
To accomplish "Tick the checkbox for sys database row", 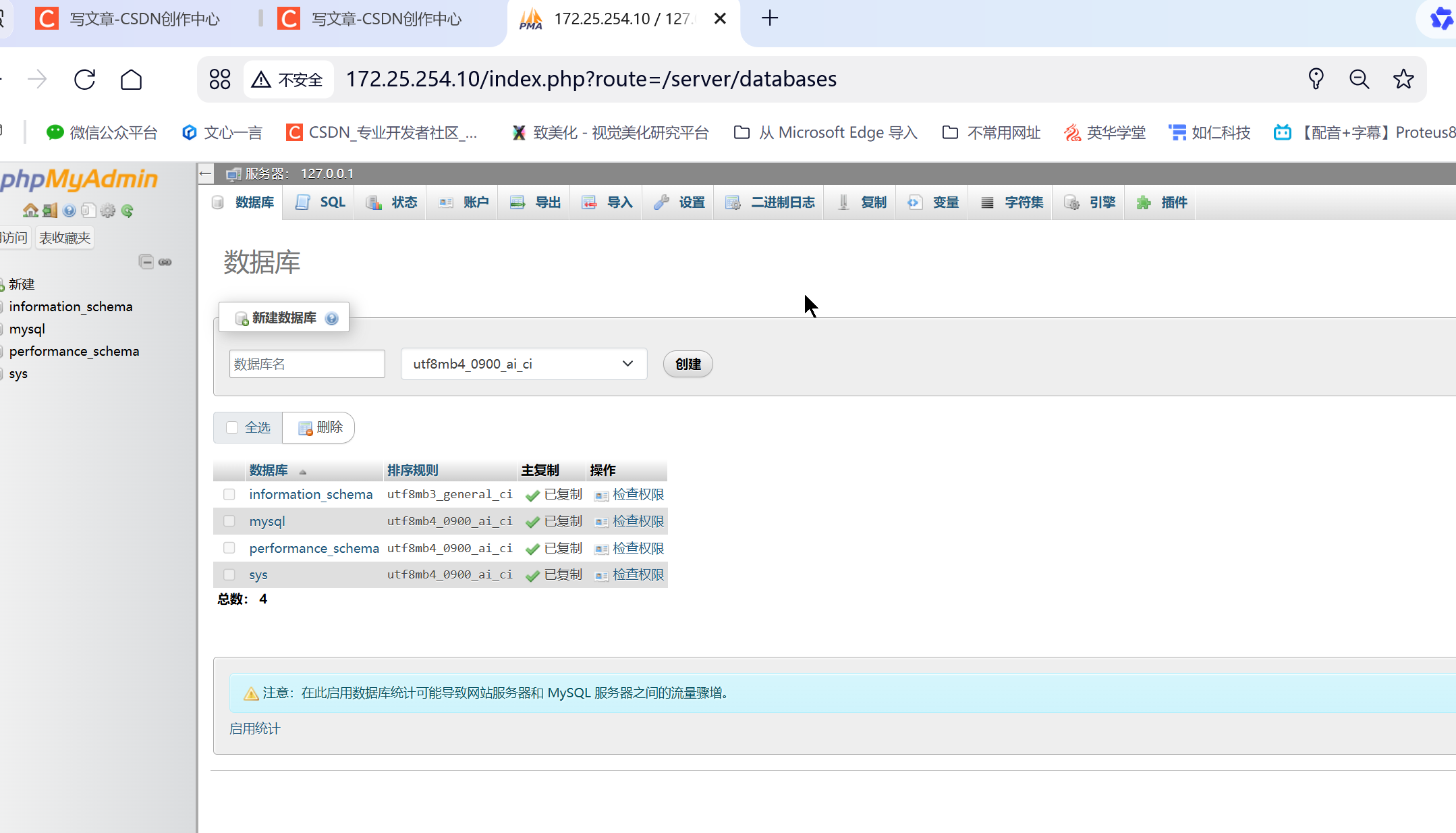I will [229, 574].
